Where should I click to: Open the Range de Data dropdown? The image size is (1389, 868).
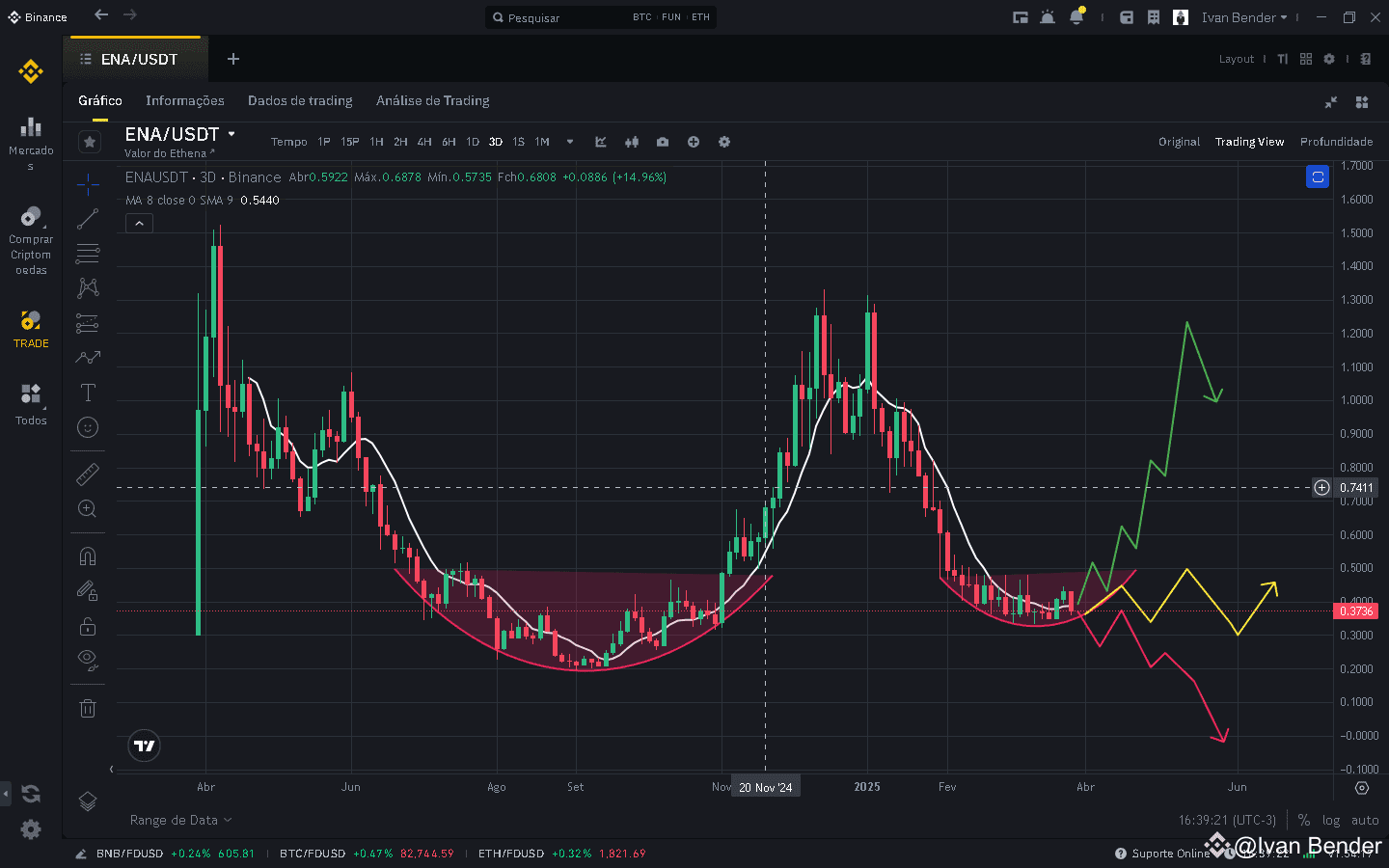pyautogui.click(x=180, y=820)
